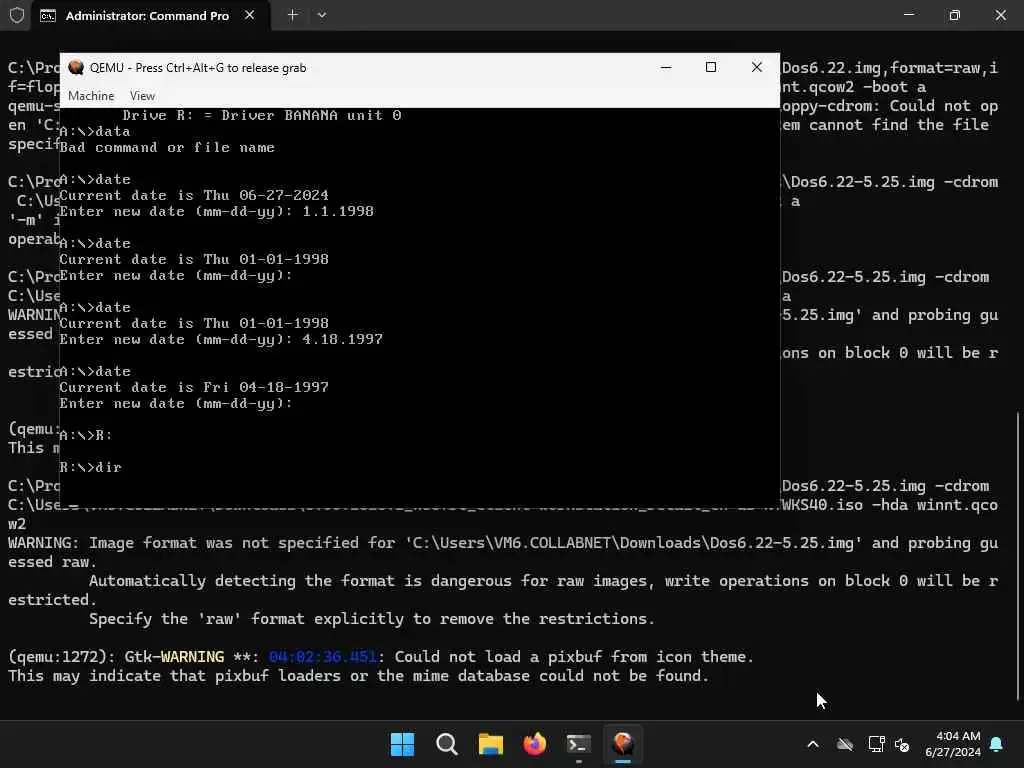Click the OneDrive cloud tray icon
1024x768 pixels.
coord(845,744)
